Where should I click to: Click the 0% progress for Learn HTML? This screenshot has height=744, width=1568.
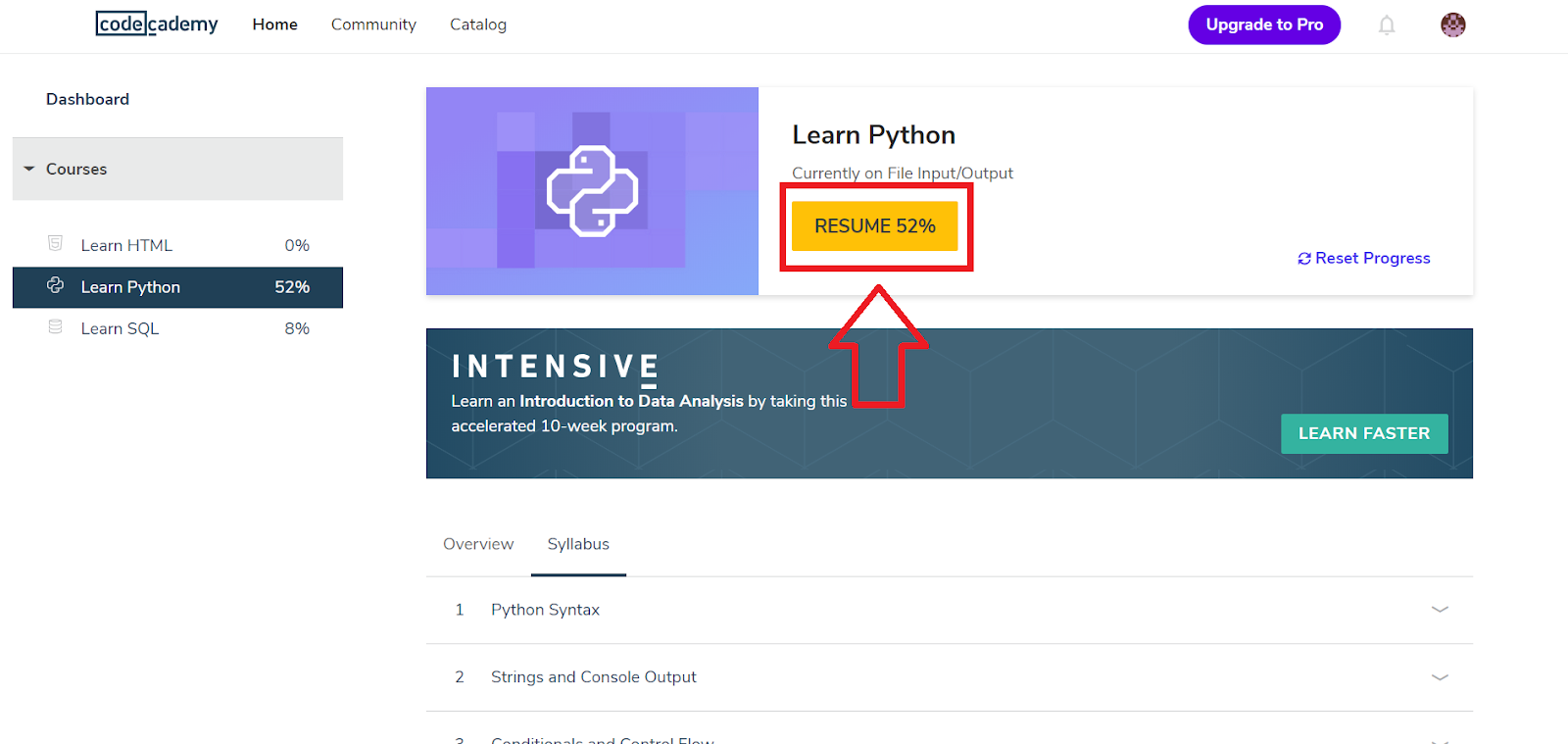297,245
